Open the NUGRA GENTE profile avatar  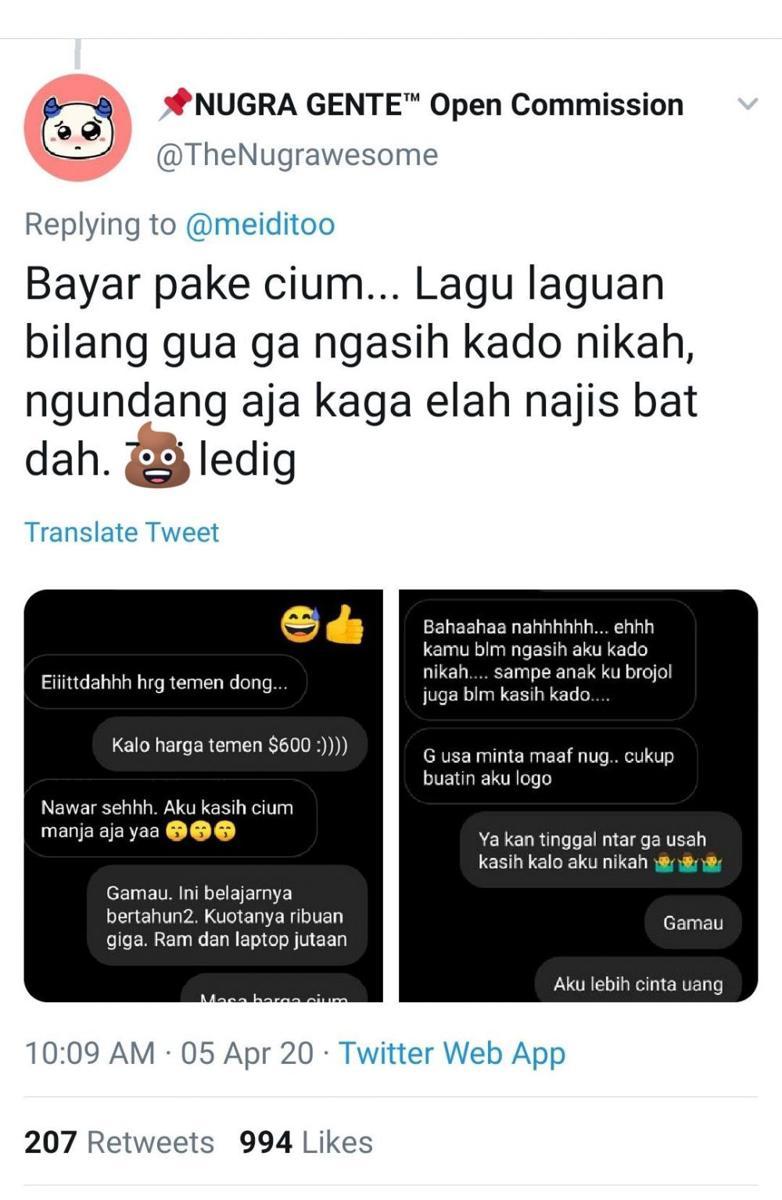point(78,127)
